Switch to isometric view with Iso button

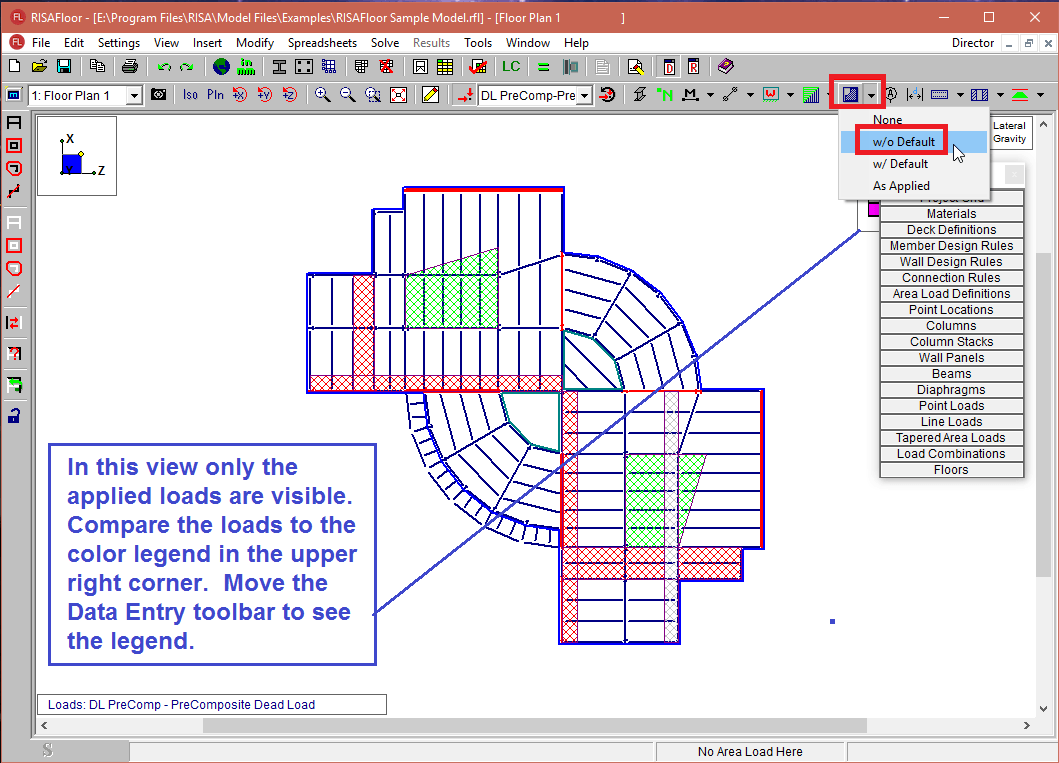pos(190,95)
